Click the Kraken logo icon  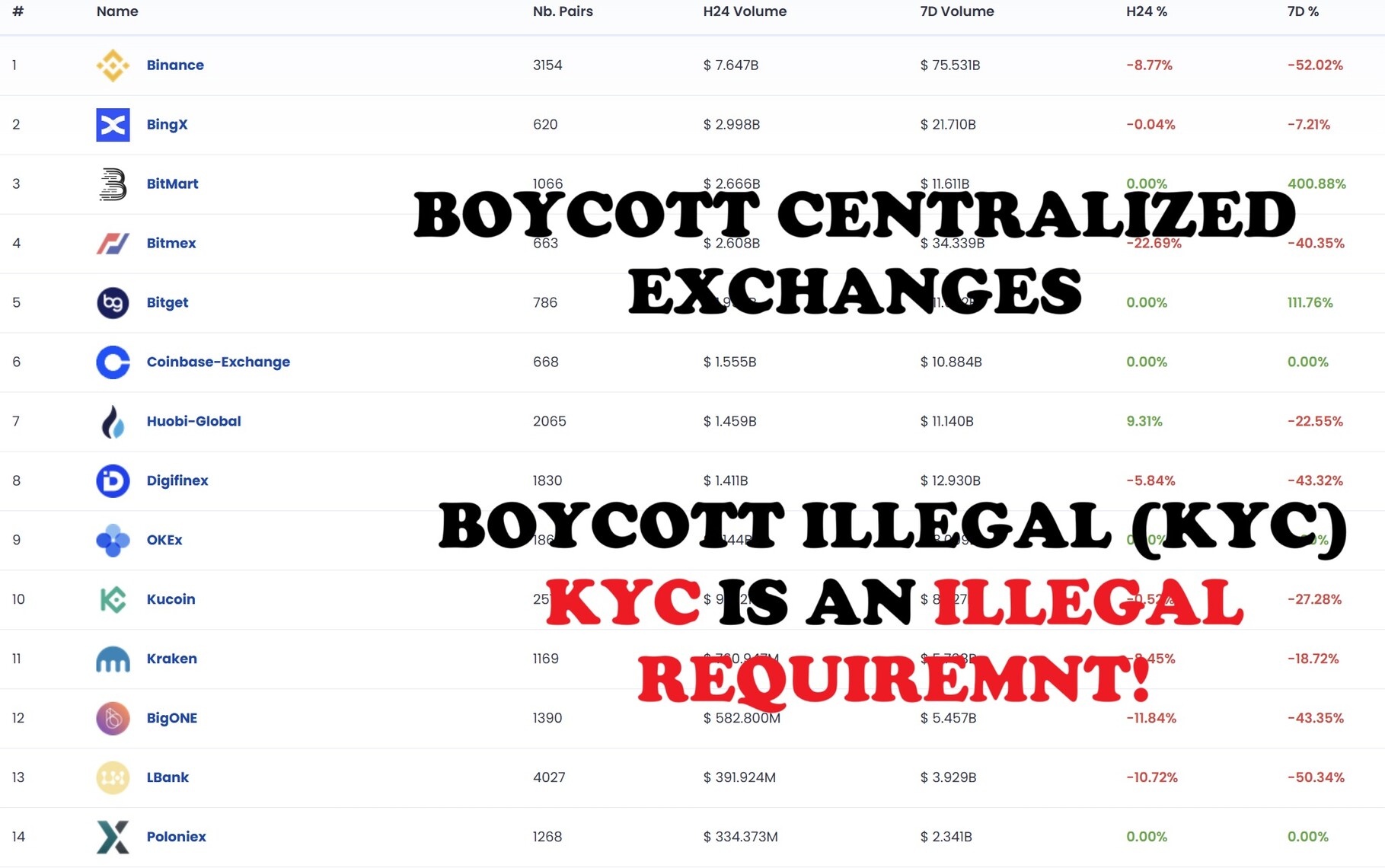(x=113, y=659)
